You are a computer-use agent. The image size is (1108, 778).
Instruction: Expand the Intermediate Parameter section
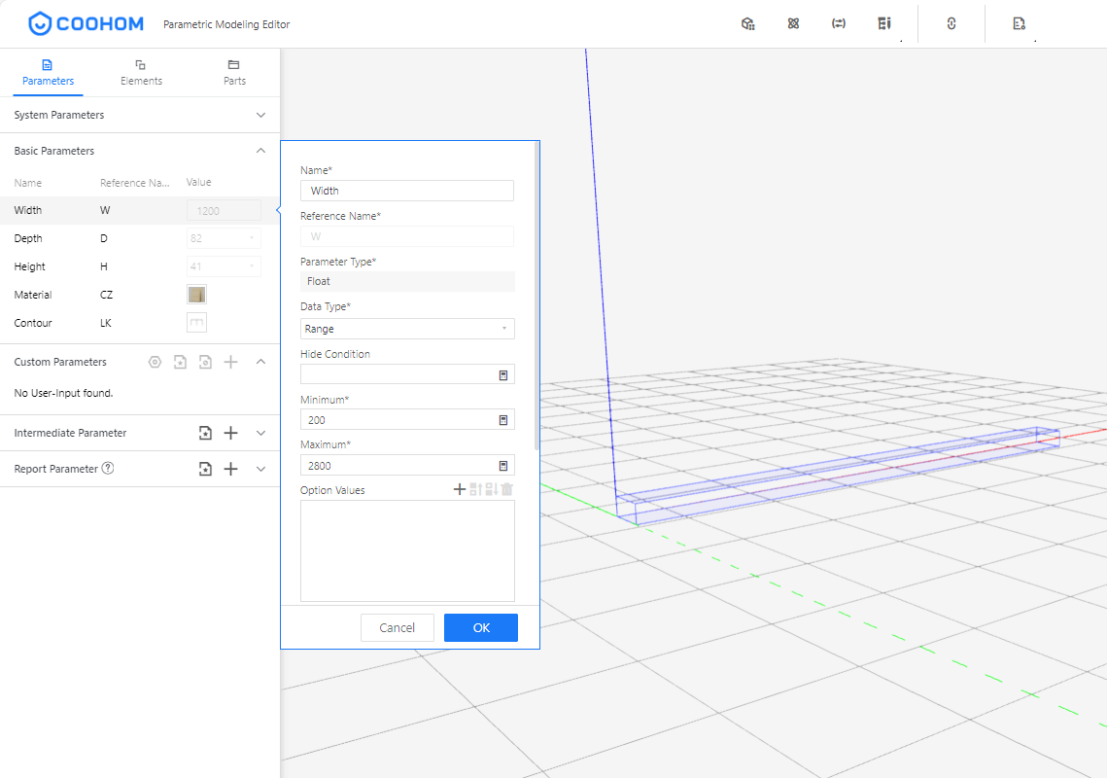pyautogui.click(x=261, y=433)
